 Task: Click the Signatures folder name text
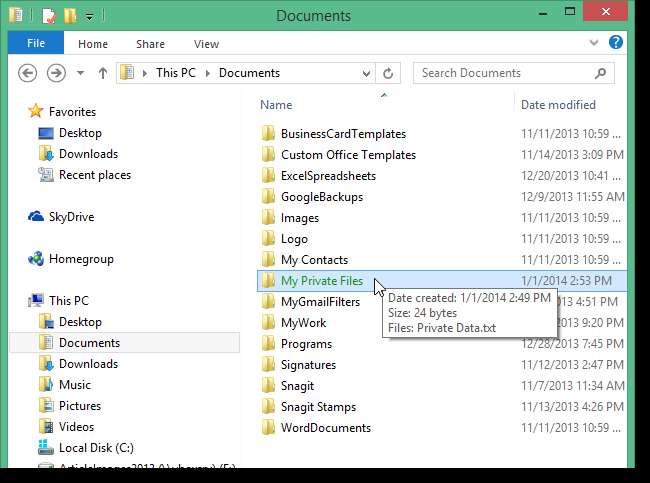click(x=308, y=365)
